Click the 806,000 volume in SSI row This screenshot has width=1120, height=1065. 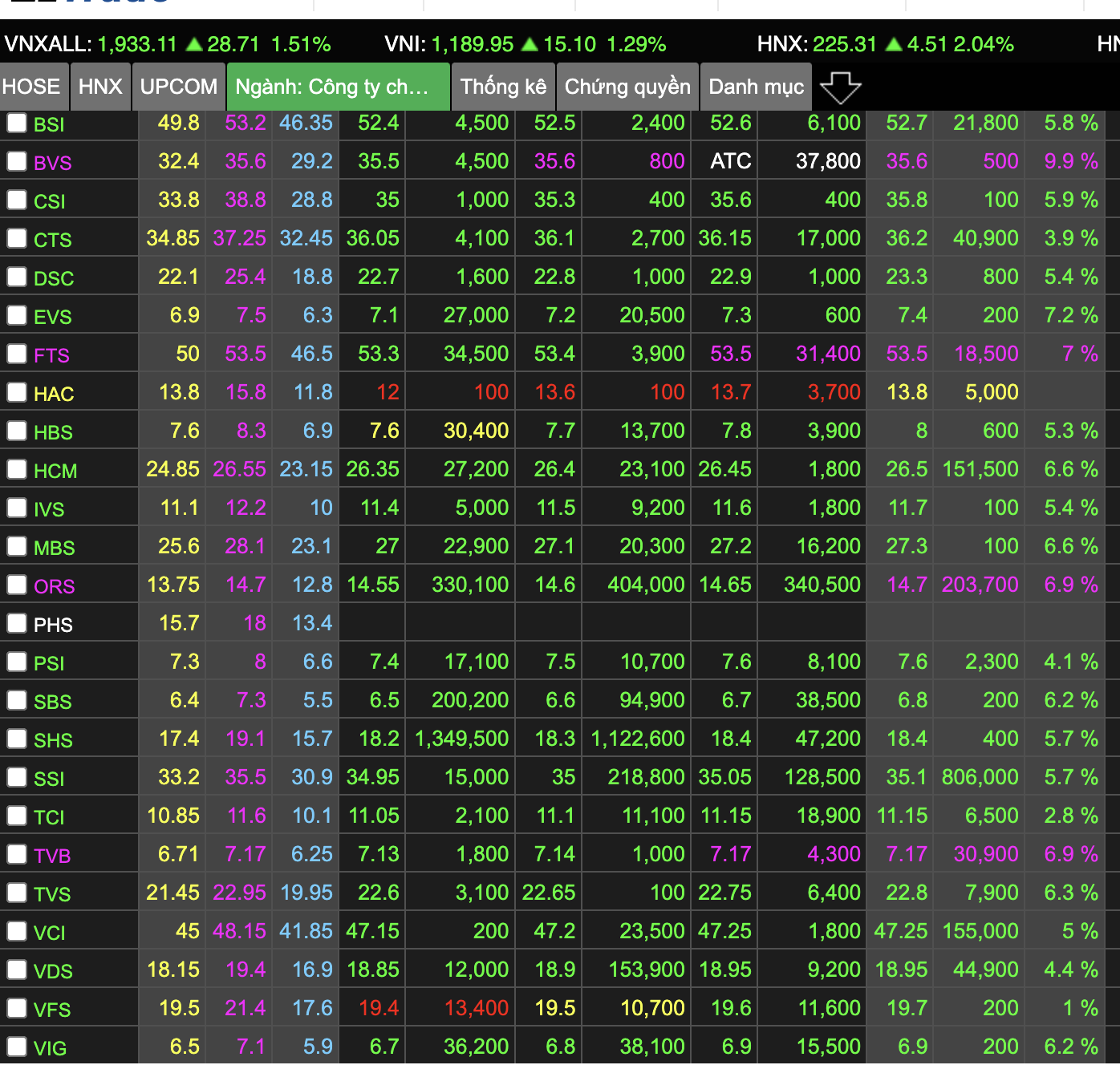tap(980, 777)
